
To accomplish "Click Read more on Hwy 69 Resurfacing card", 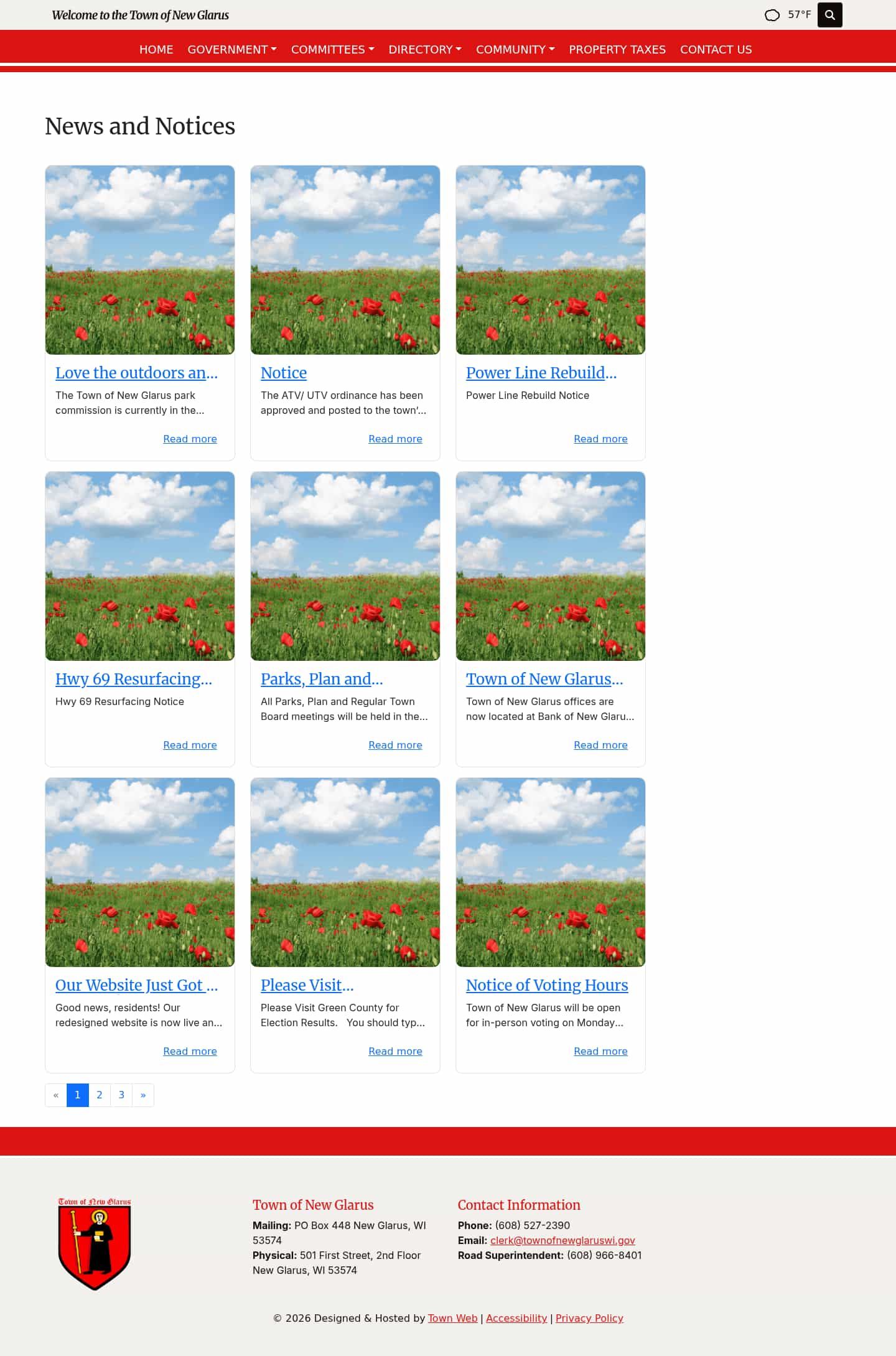I will pos(190,745).
